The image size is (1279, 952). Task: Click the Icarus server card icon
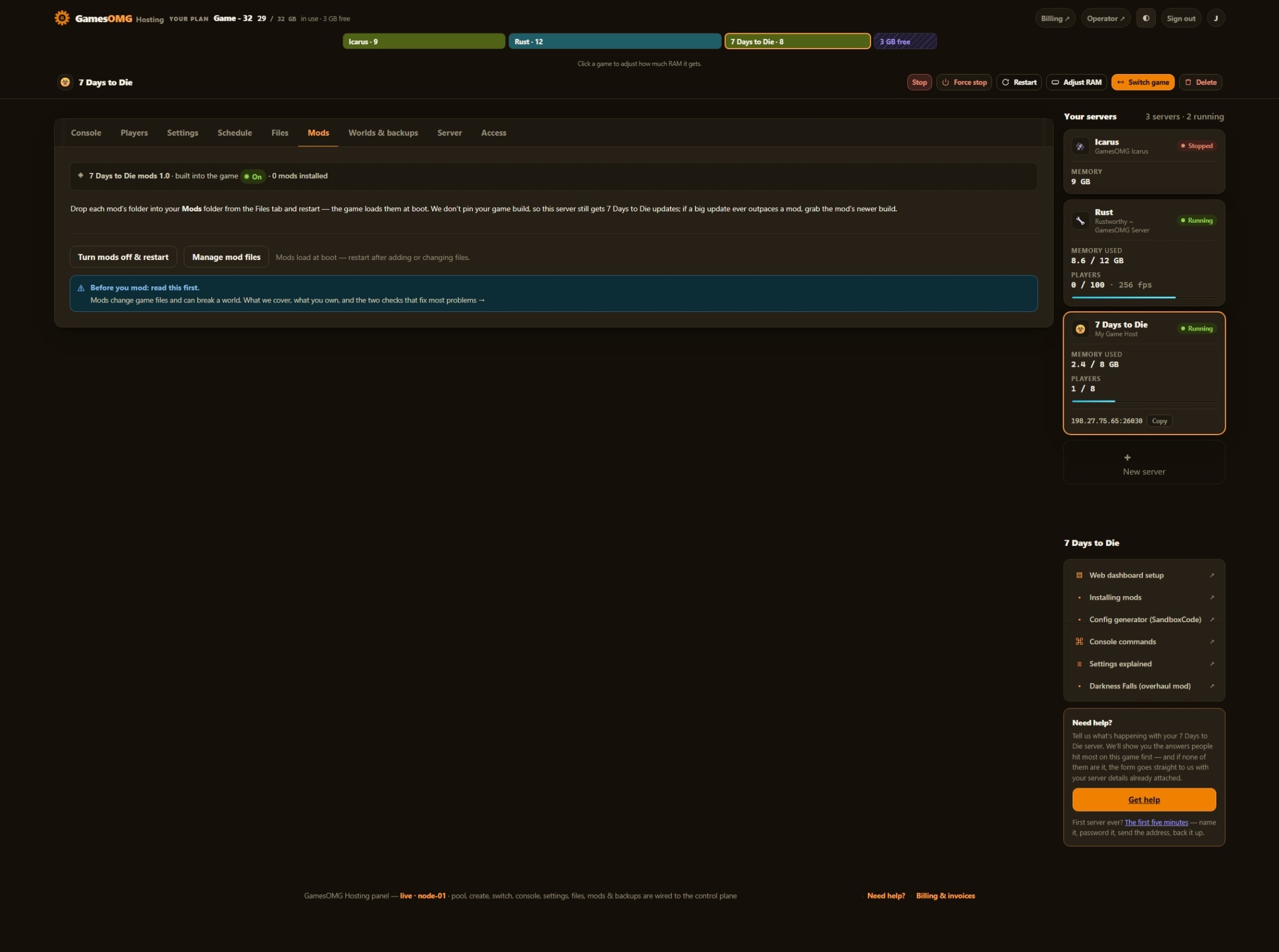tap(1080, 146)
